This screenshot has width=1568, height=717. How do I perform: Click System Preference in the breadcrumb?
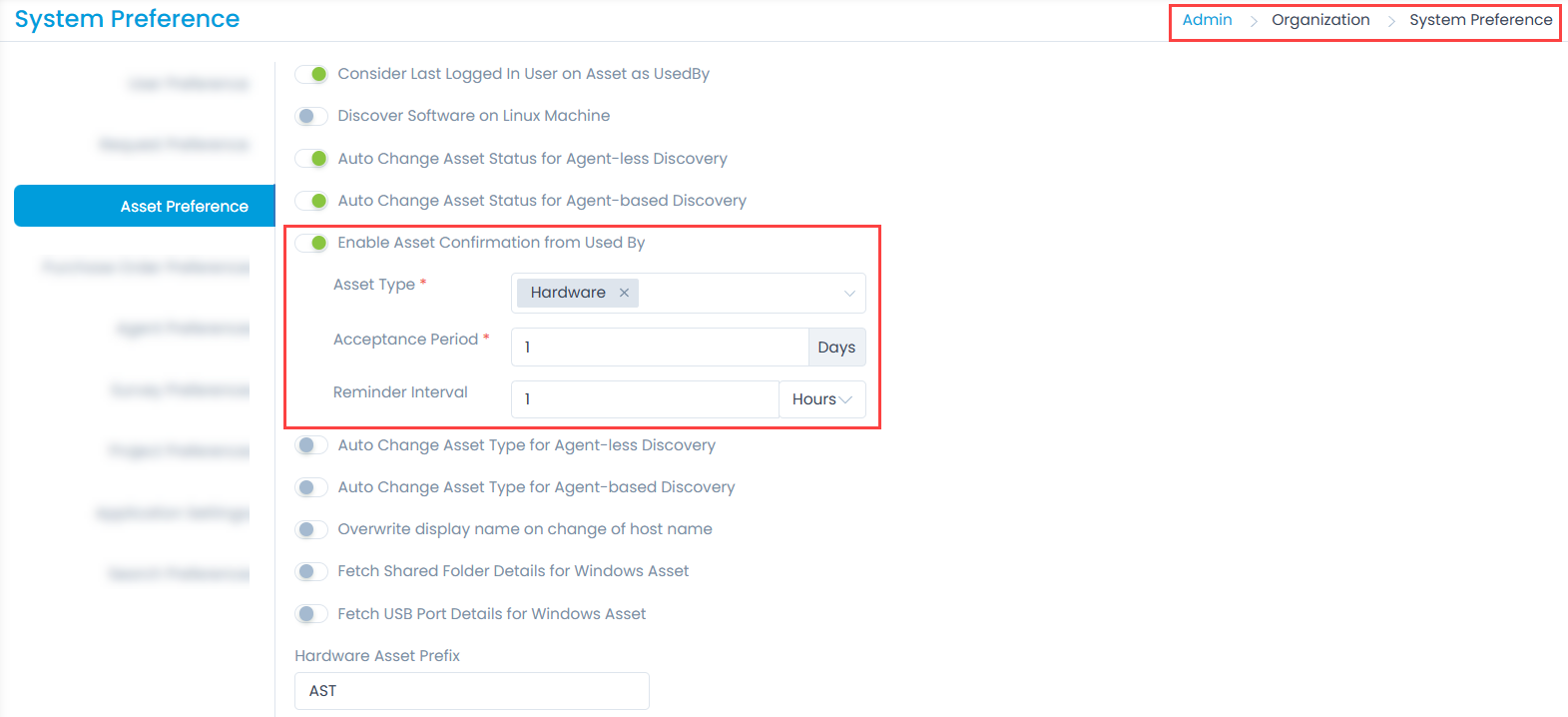coord(1480,20)
